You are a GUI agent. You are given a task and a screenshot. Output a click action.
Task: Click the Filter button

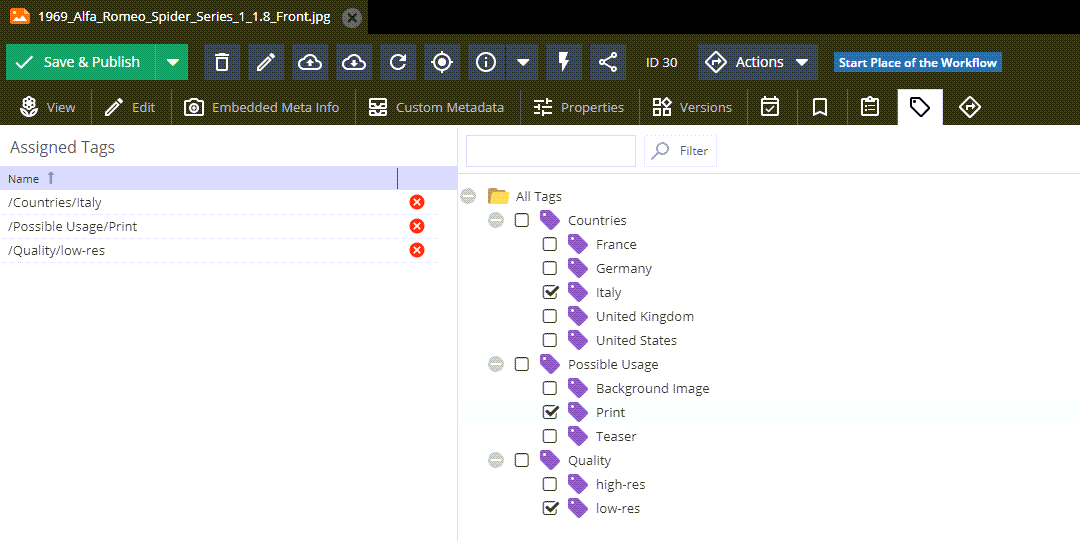[680, 151]
